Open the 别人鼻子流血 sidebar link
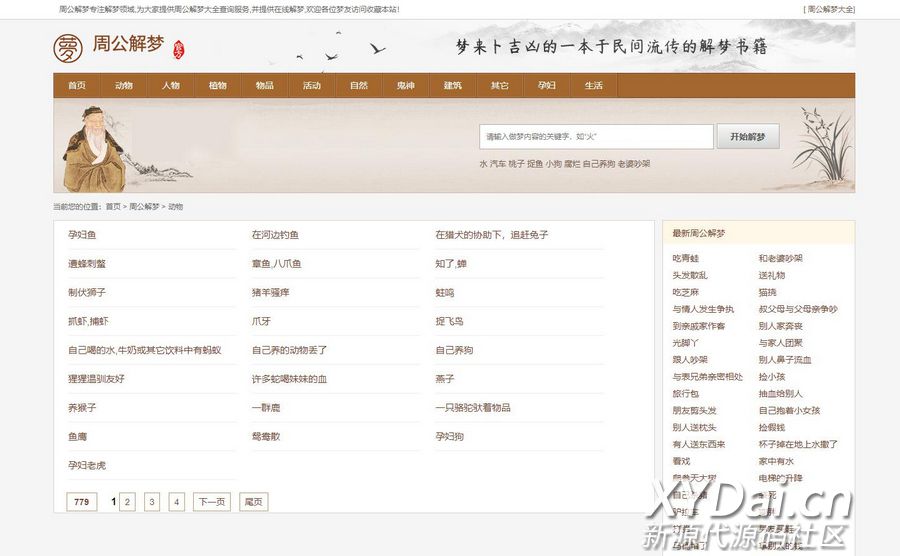900x556 pixels. coord(785,360)
